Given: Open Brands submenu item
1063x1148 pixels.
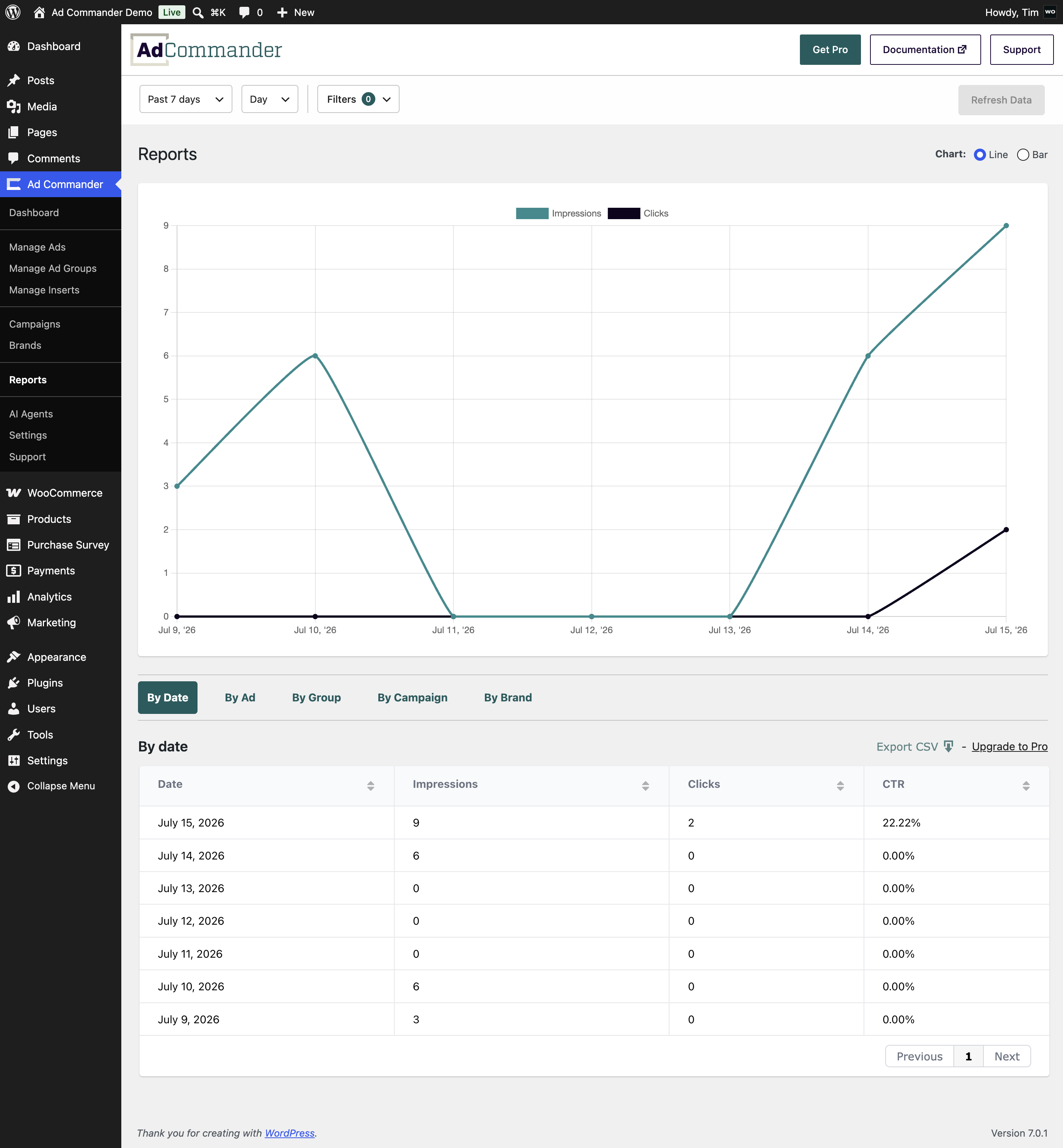Looking at the screenshot, I should [x=25, y=345].
